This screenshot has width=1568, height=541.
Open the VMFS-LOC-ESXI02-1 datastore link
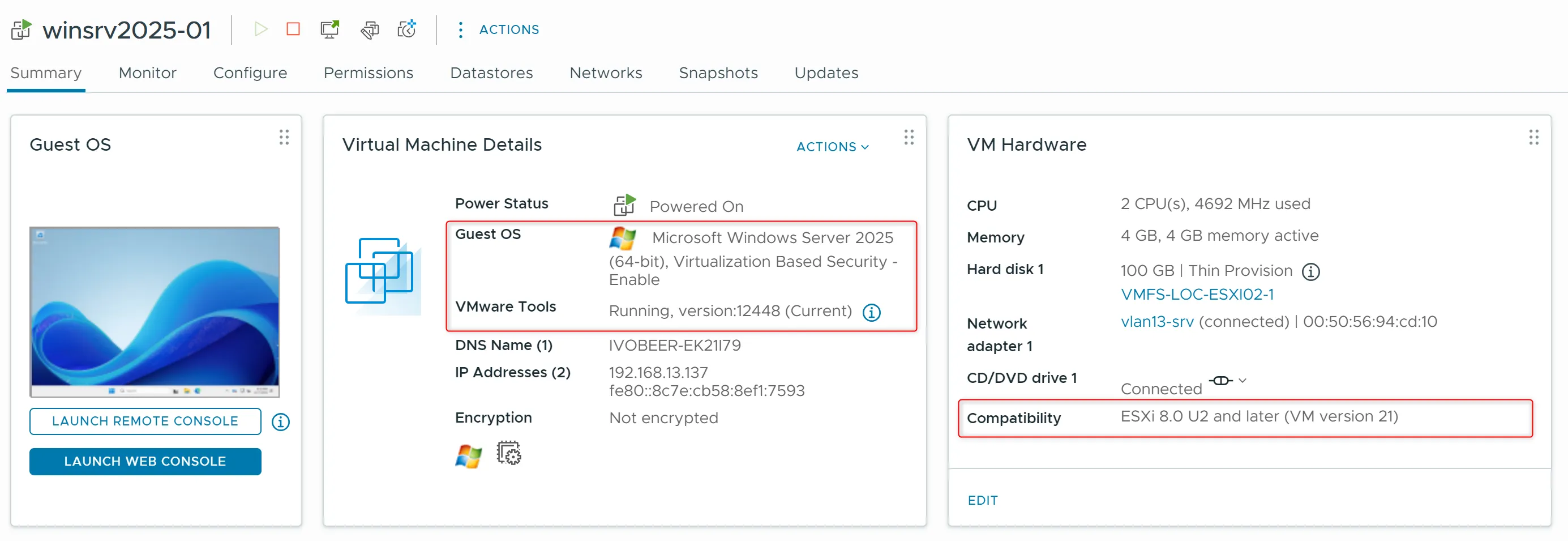click(1197, 295)
